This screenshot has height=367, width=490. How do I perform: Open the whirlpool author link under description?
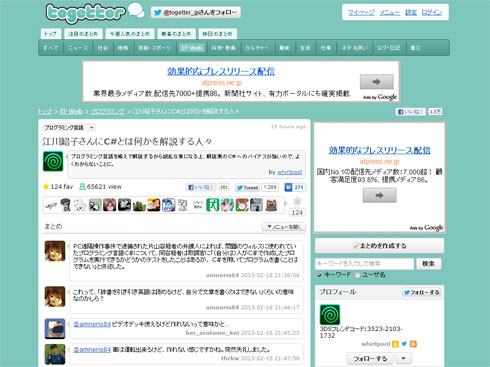pyautogui.click(x=289, y=172)
